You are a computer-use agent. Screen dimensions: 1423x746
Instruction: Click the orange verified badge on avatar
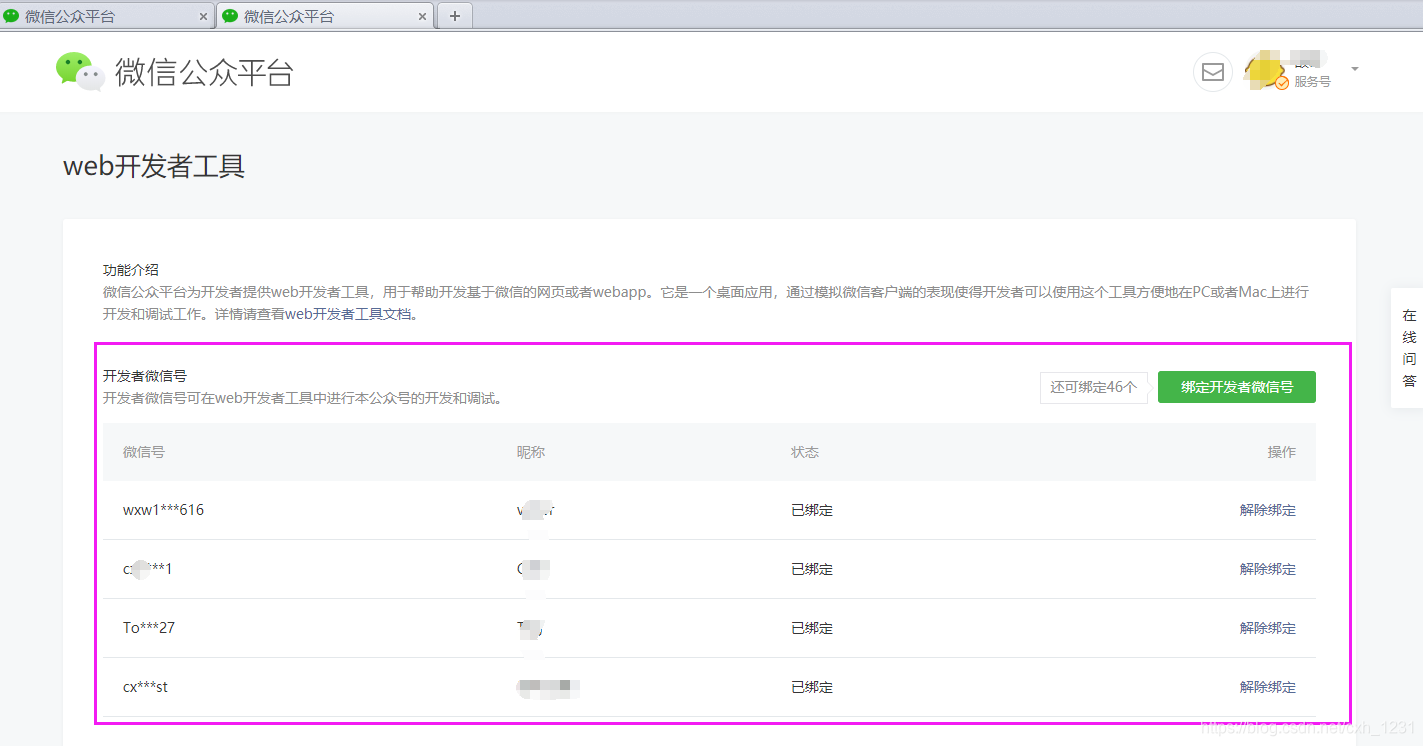1282,83
